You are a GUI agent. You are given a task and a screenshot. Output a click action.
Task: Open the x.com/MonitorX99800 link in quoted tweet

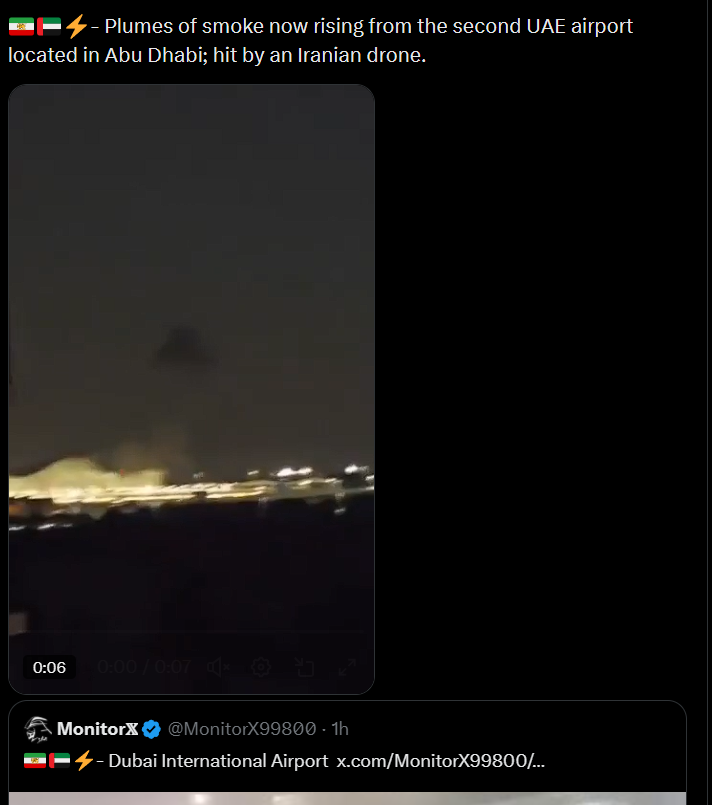(x=440, y=761)
